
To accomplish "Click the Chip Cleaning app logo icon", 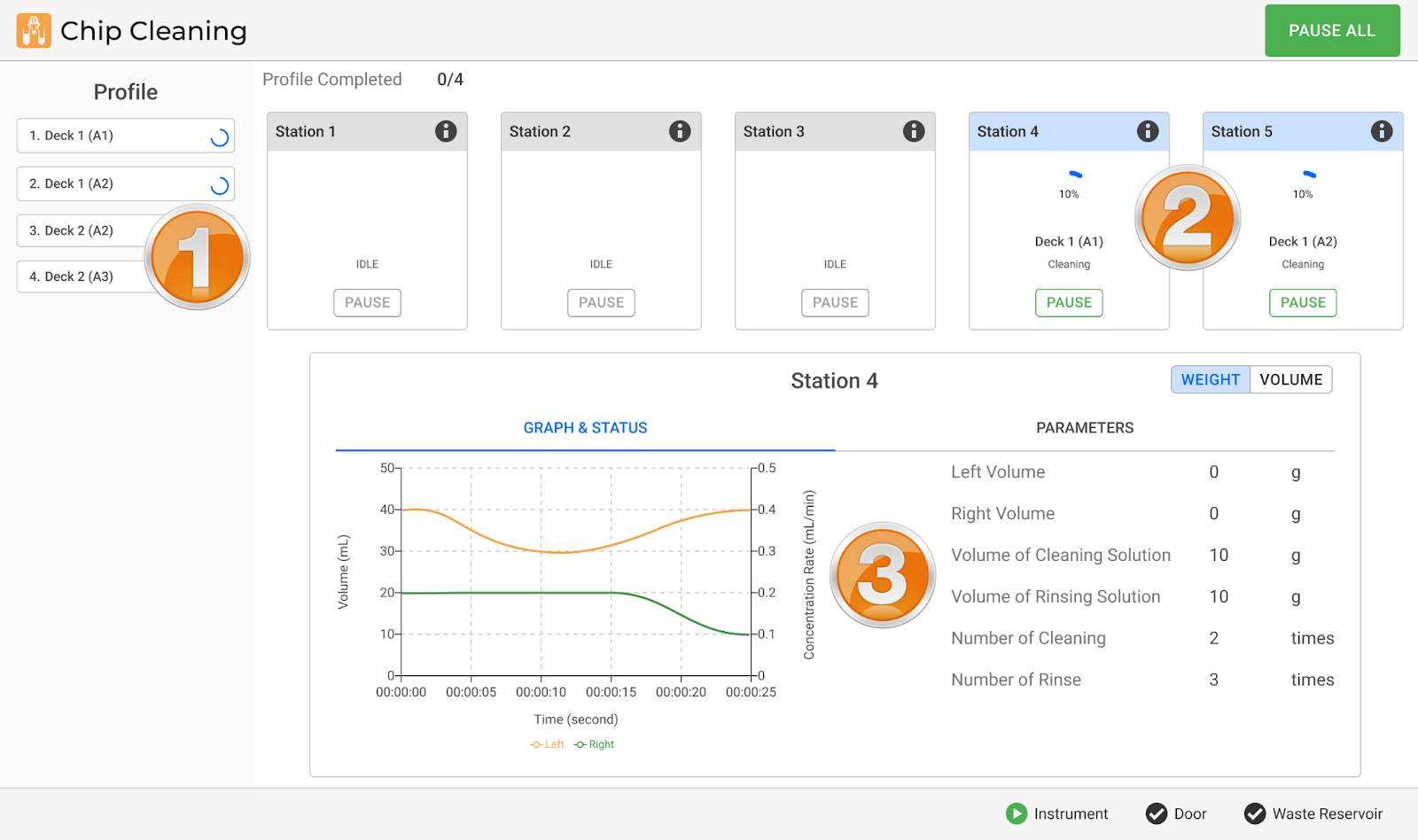I will tap(34, 31).
